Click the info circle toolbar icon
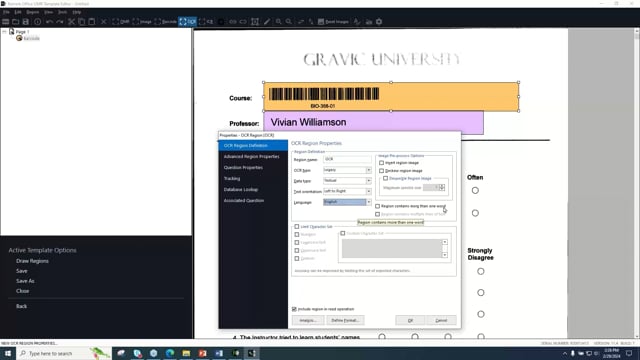This screenshot has height=360, width=640. click(x=38, y=22)
